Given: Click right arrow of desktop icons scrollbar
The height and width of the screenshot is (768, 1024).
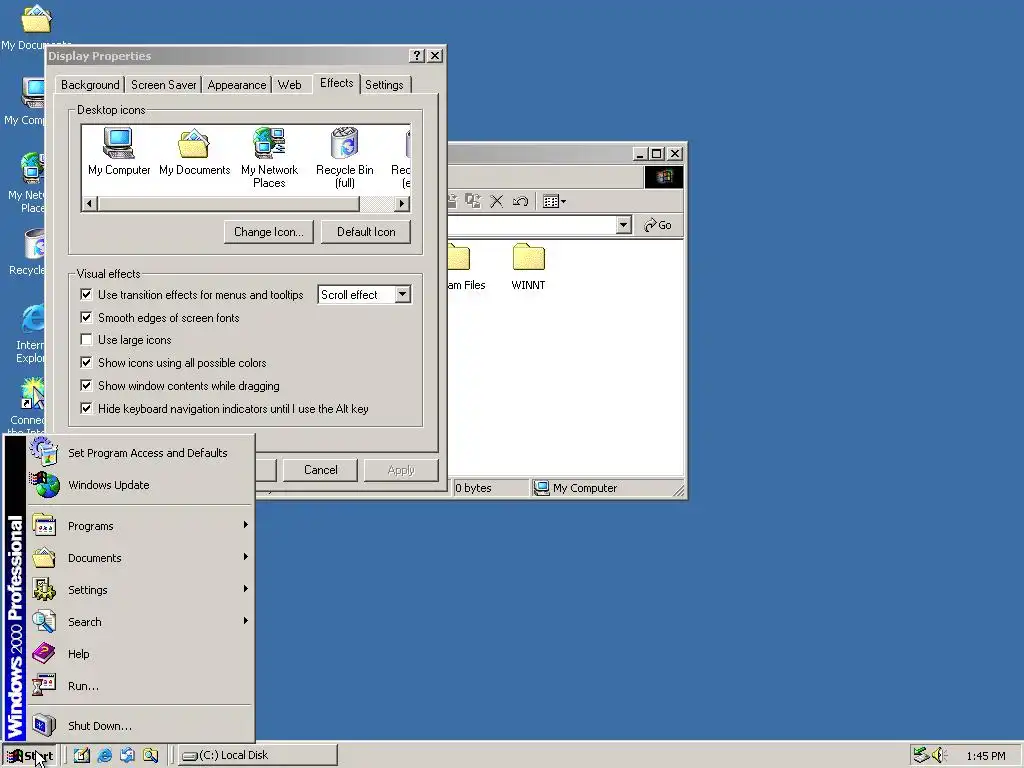Looking at the screenshot, I should (x=402, y=204).
